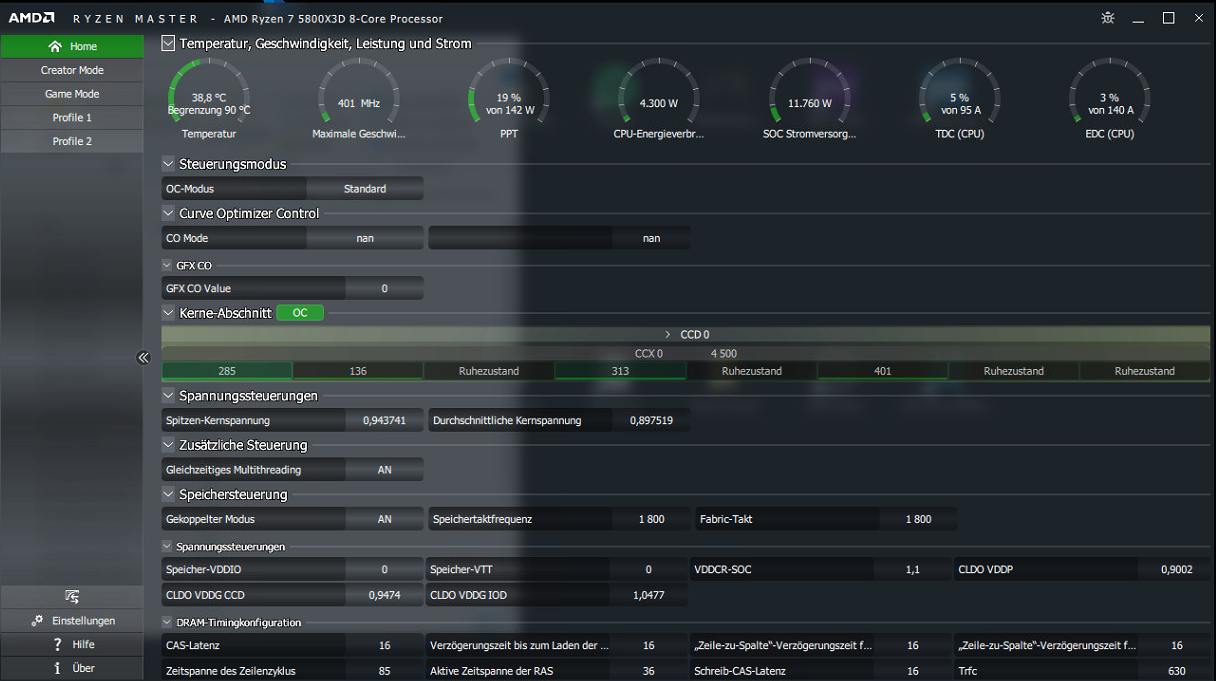Viewport: 1216px width, 681px height.
Task: Click the Speicher-VTT value field
Action: coord(648,570)
